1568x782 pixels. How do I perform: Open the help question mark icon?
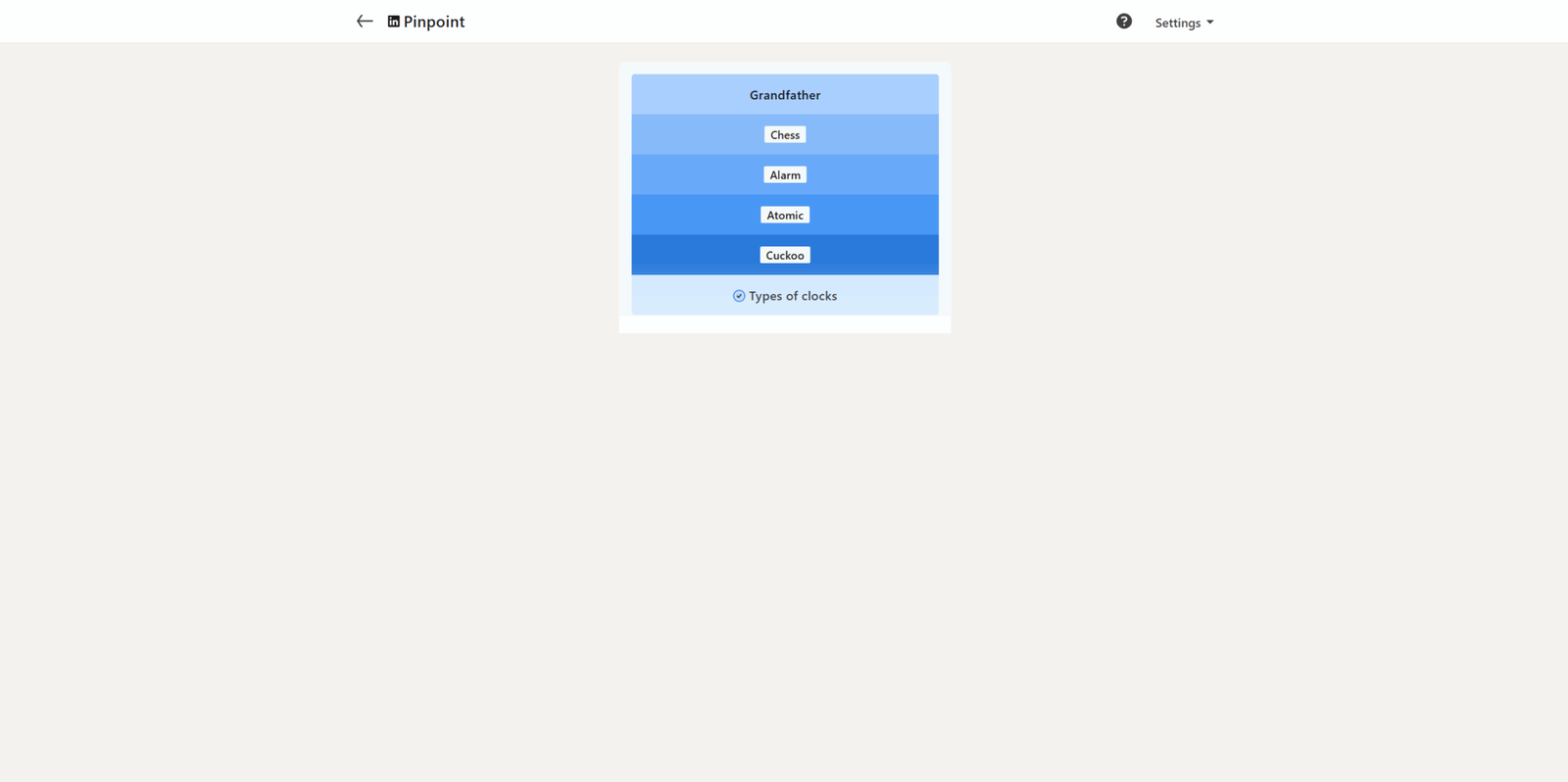click(x=1124, y=22)
